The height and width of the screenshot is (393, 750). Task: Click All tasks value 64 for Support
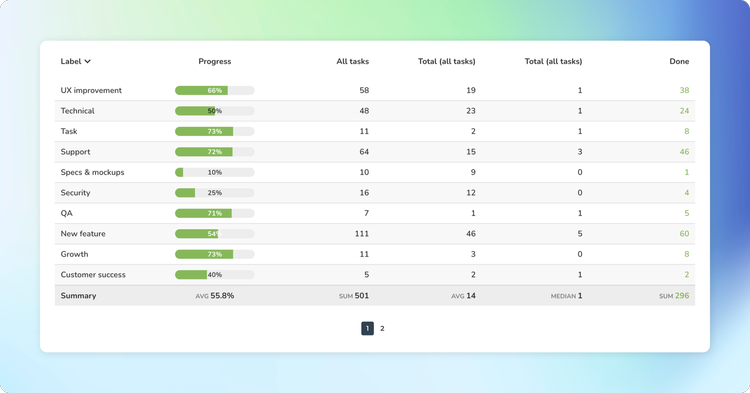(364, 152)
